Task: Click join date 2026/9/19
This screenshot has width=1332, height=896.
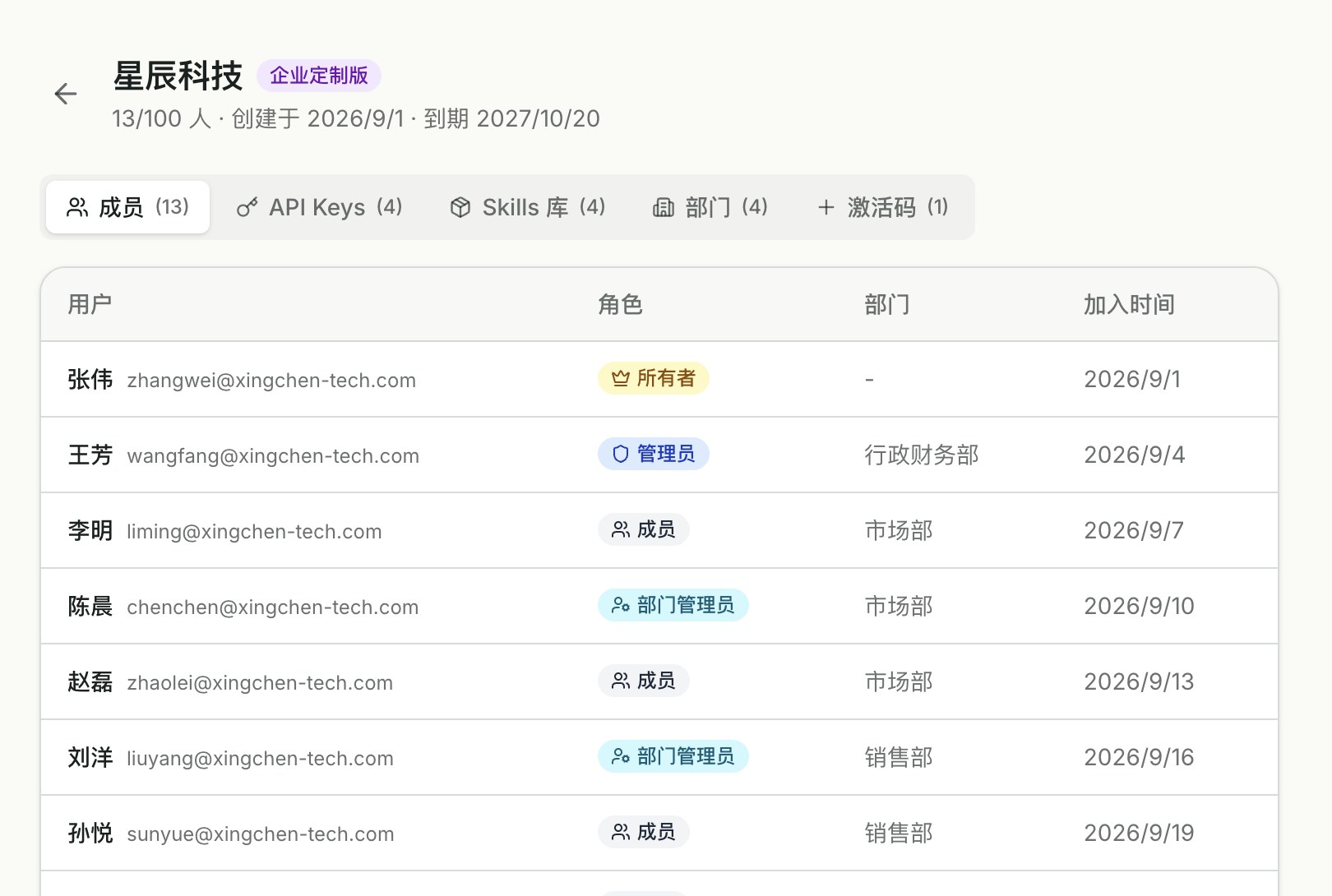Action: (x=1139, y=833)
